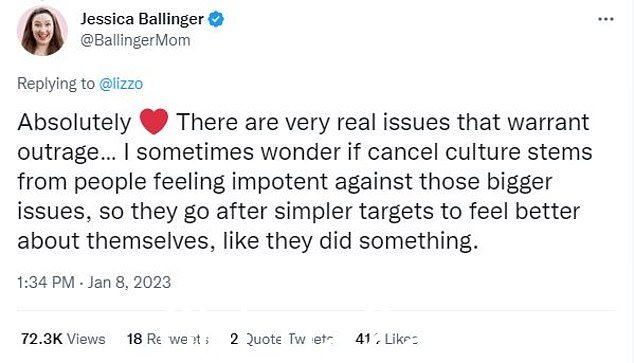Click the red heart emoji in tweet
Viewport: 634px width, 363px height.
click(x=154, y=122)
